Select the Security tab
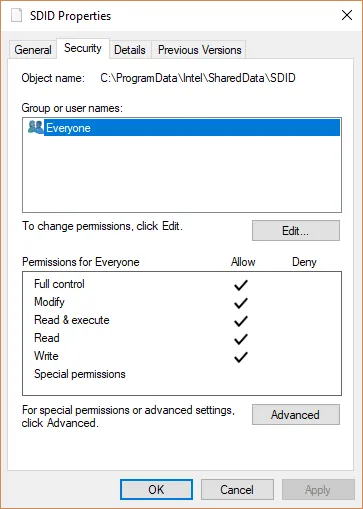363x509 pixels. [83, 48]
